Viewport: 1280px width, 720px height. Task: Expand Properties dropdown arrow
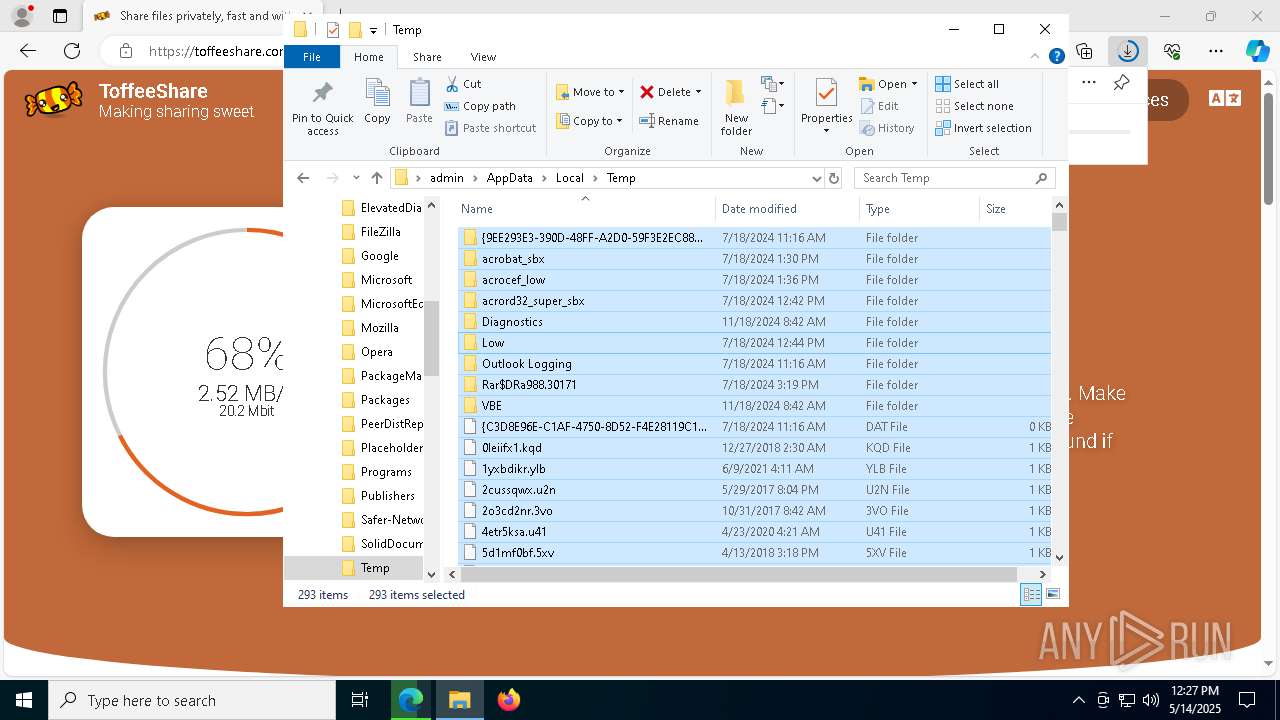click(826, 131)
